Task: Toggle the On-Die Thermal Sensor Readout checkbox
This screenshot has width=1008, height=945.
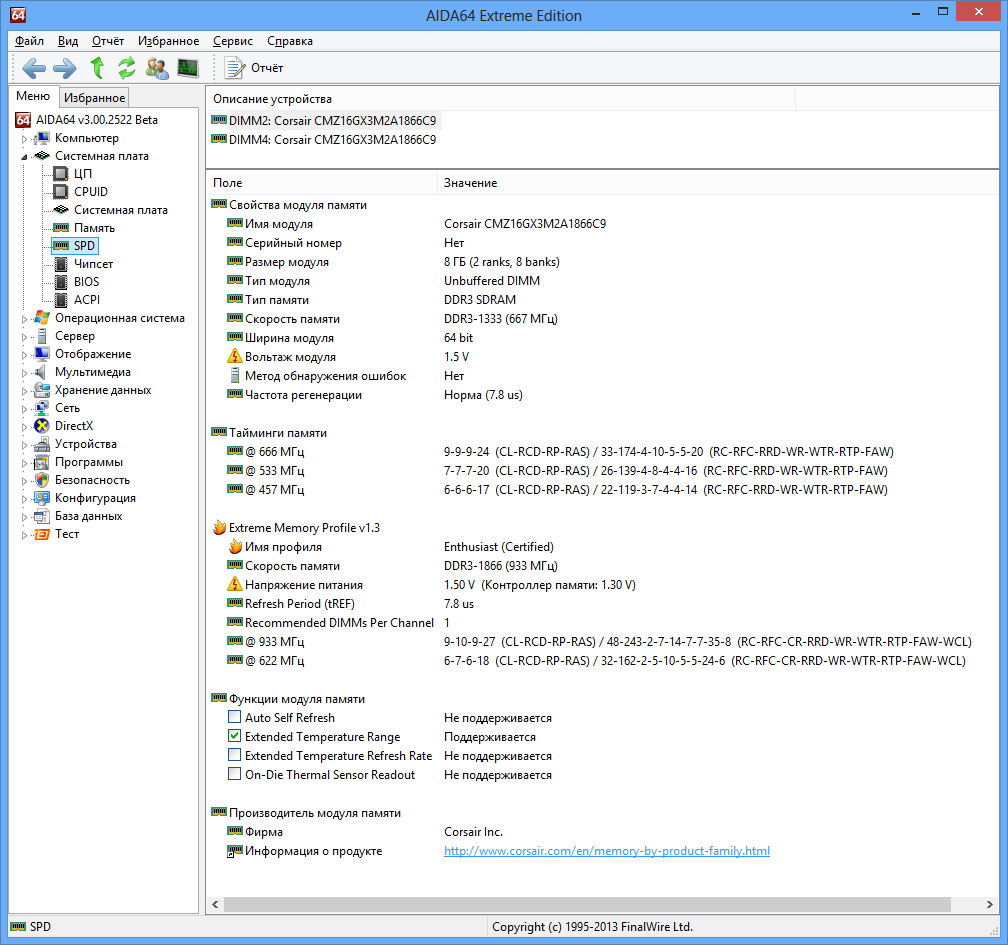Action: (235, 773)
